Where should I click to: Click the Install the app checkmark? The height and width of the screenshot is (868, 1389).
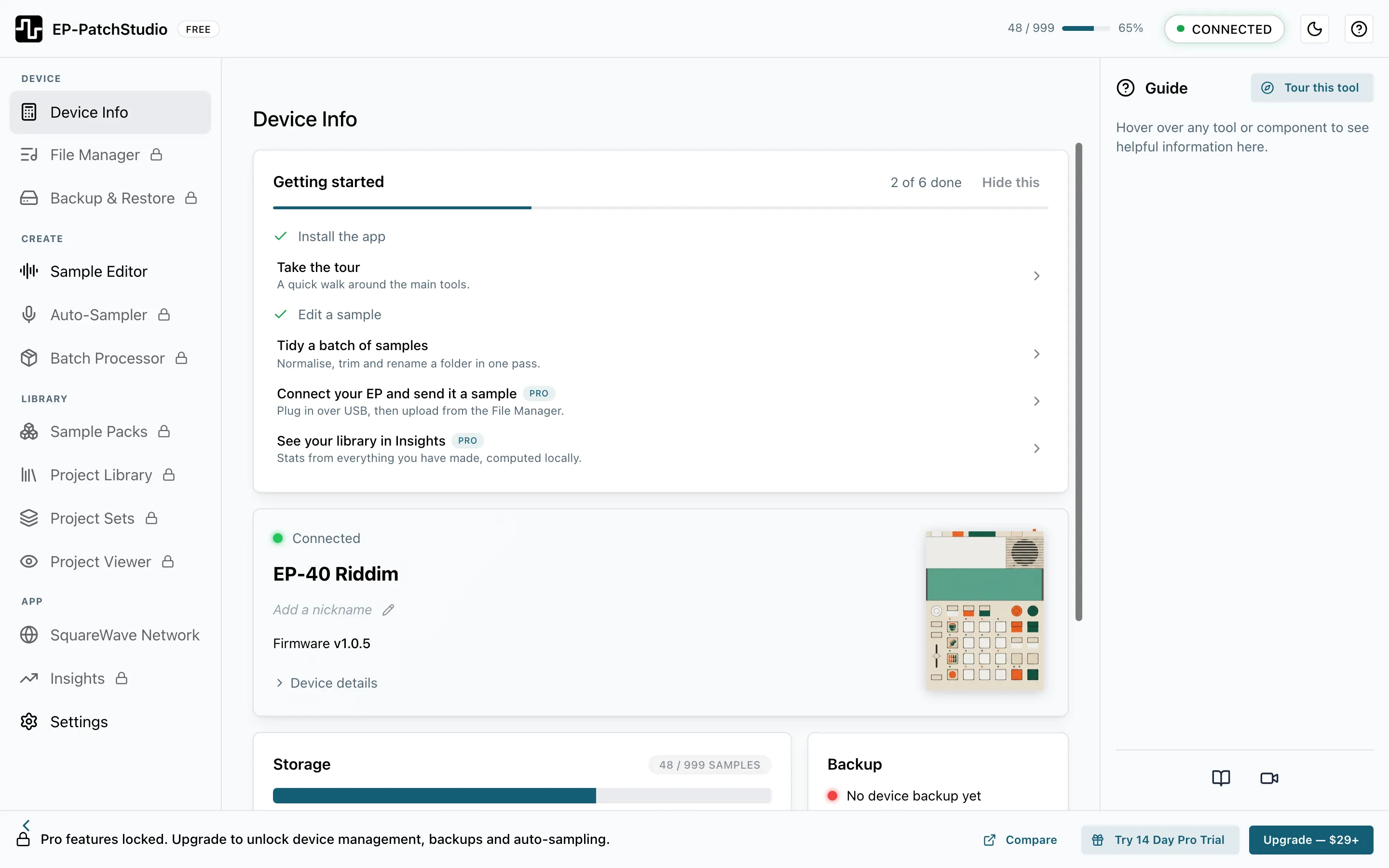coord(281,236)
